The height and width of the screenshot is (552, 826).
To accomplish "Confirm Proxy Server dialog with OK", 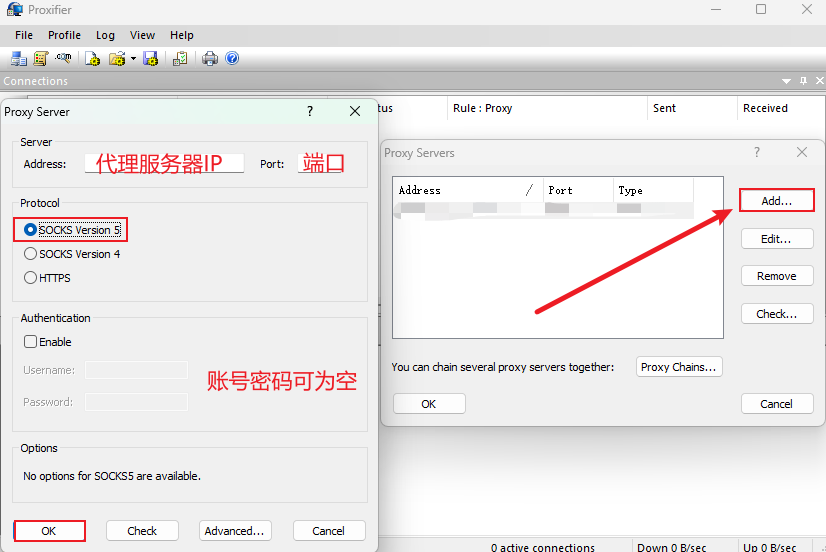I will pos(50,531).
